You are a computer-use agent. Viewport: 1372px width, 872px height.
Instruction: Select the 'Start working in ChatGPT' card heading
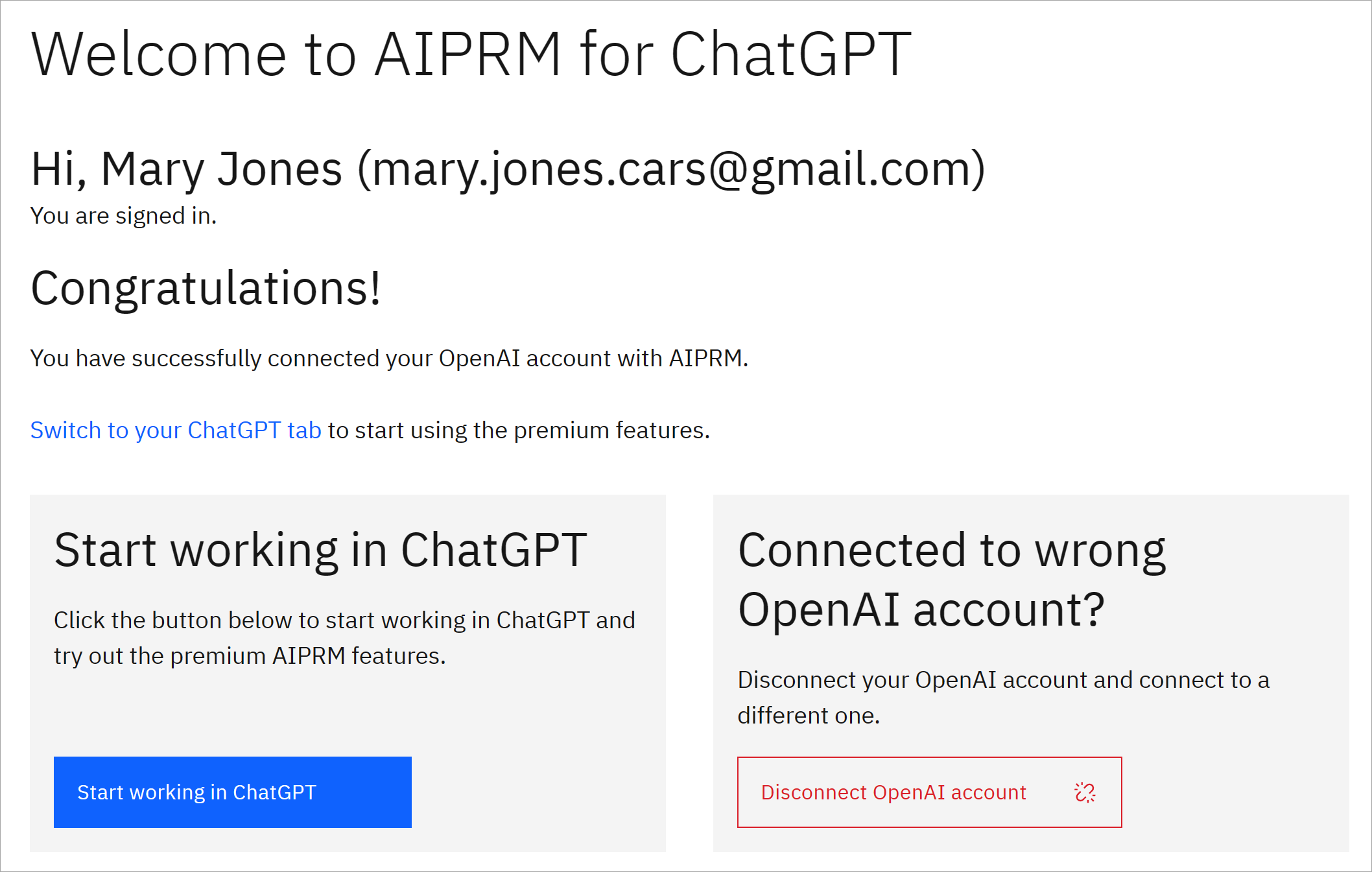321,550
